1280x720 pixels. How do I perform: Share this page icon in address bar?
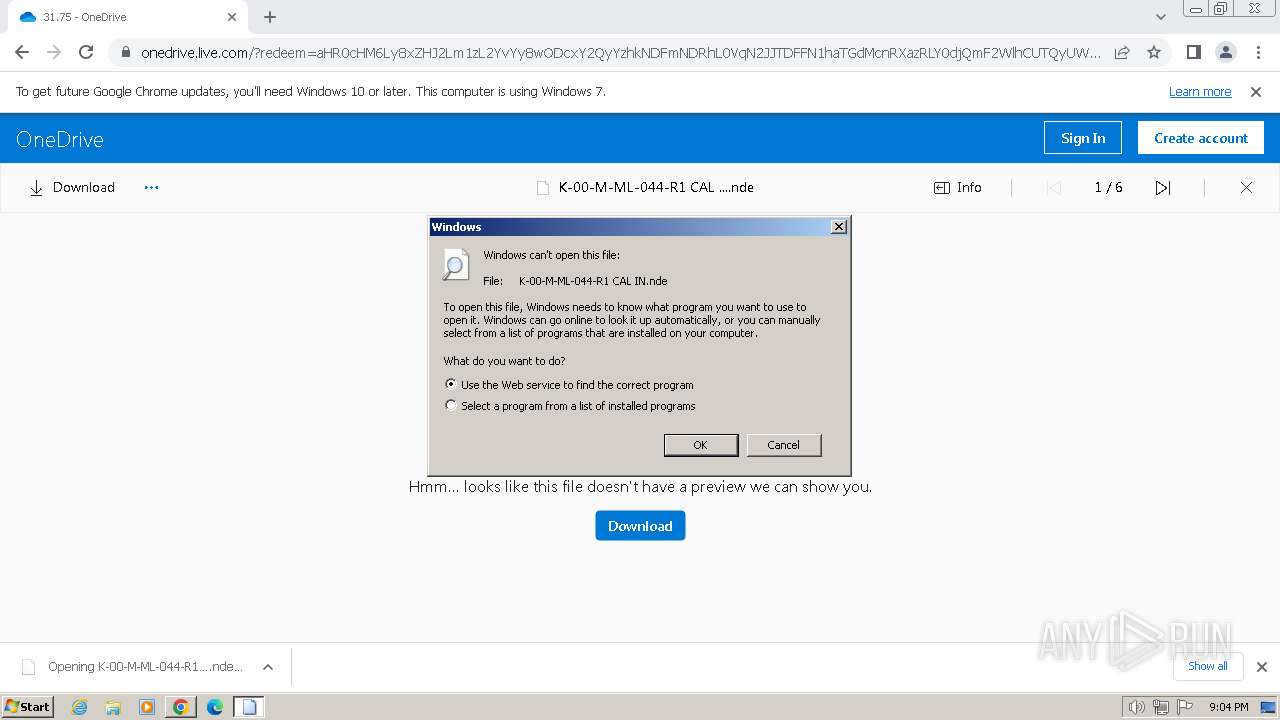pos(1122,52)
